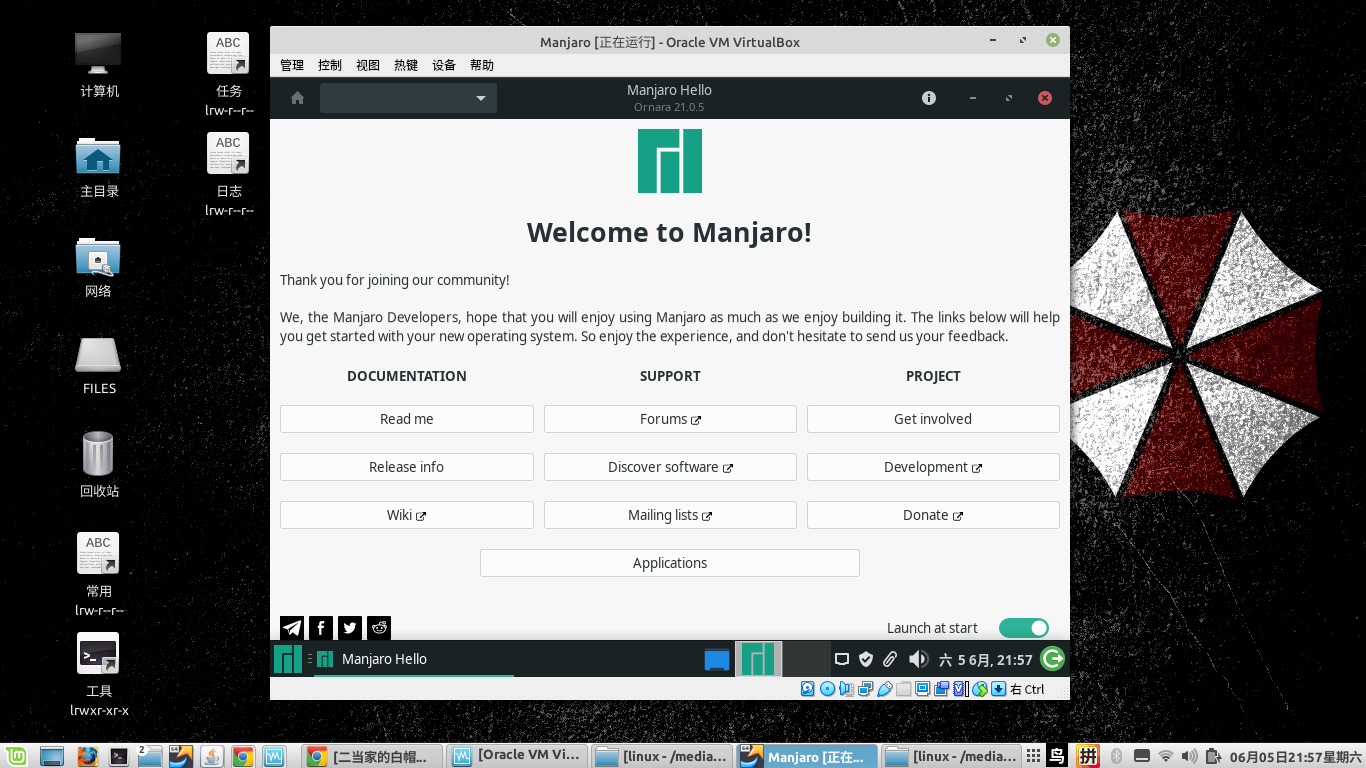
Task: Open the Wiki link button
Action: tap(407, 515)
